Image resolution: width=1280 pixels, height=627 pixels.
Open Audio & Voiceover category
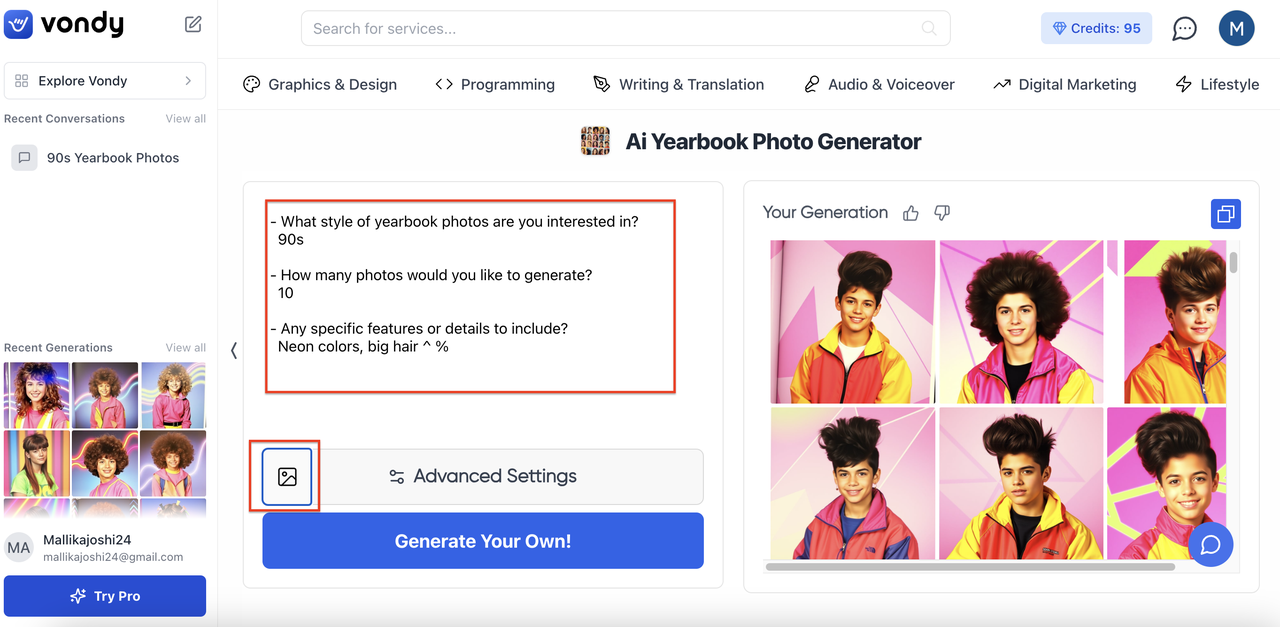[x=879, y=84]
